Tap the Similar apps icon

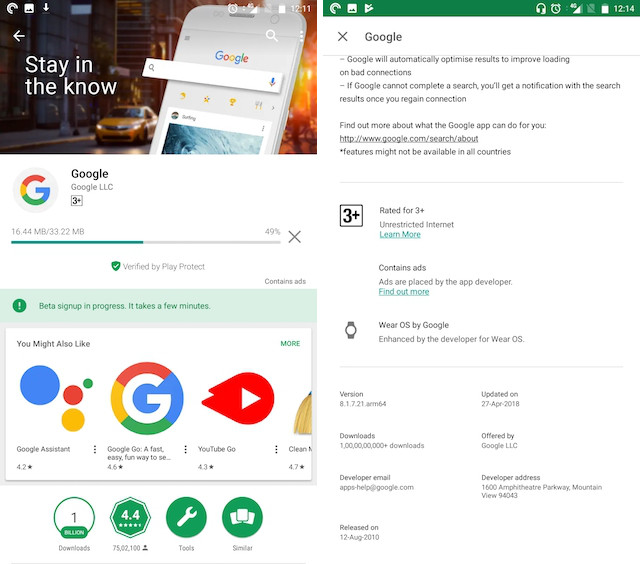pyautogui.click(x=242, y=517)
